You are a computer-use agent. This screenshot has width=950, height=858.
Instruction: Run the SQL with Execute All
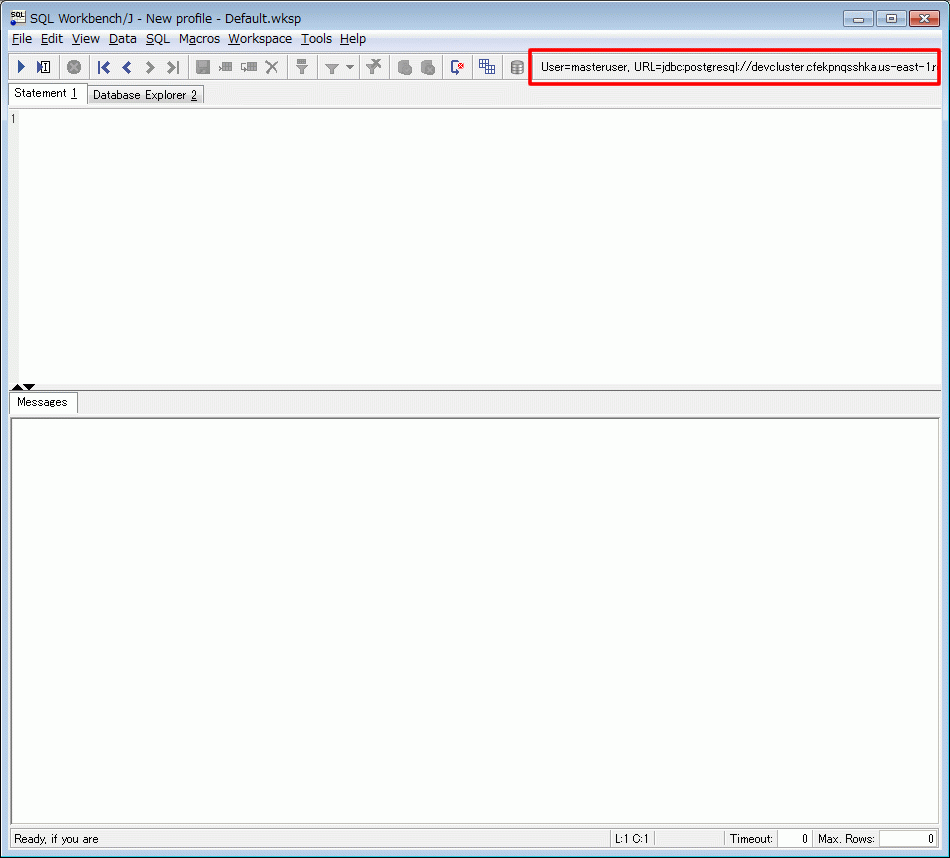[x=21, y=67]
